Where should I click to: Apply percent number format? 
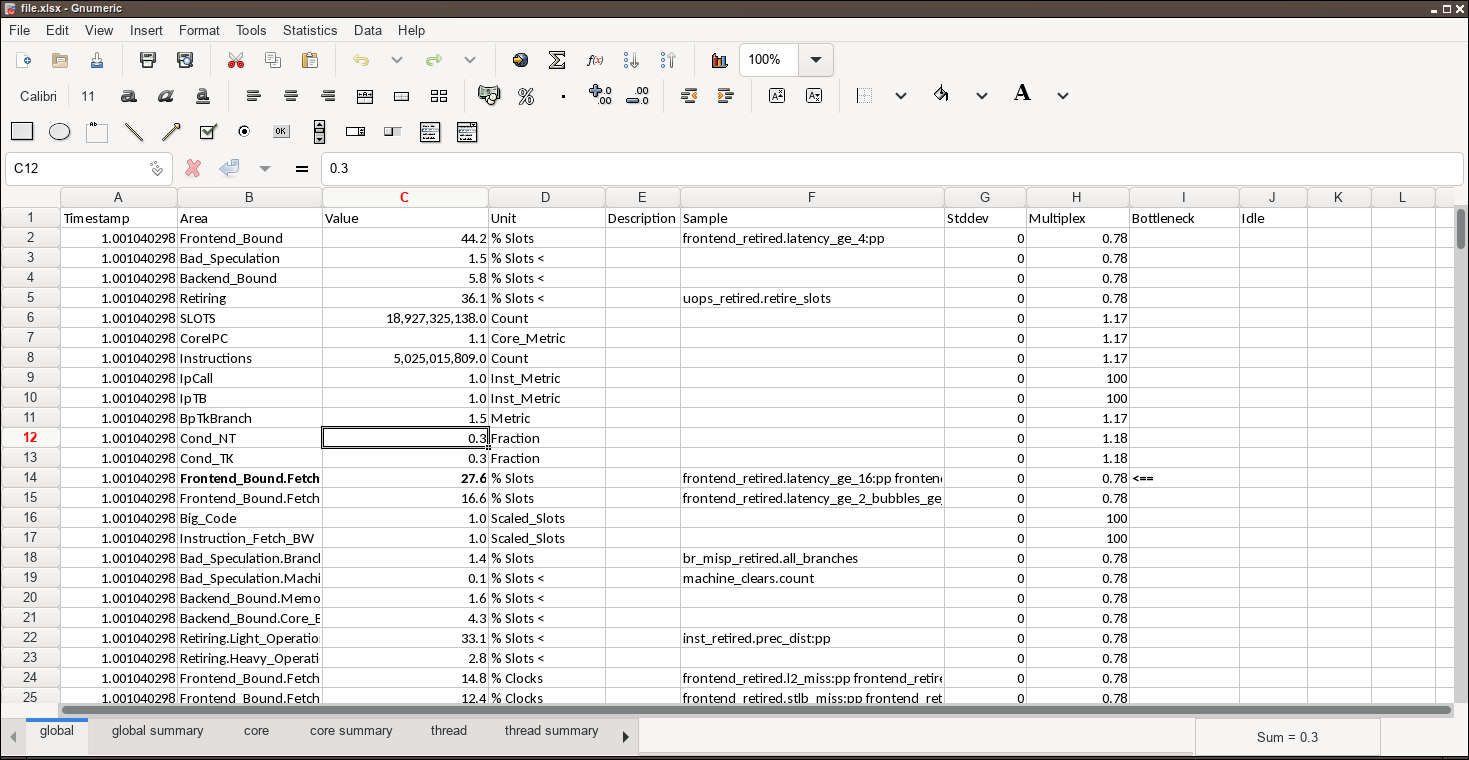coord(526,96)
